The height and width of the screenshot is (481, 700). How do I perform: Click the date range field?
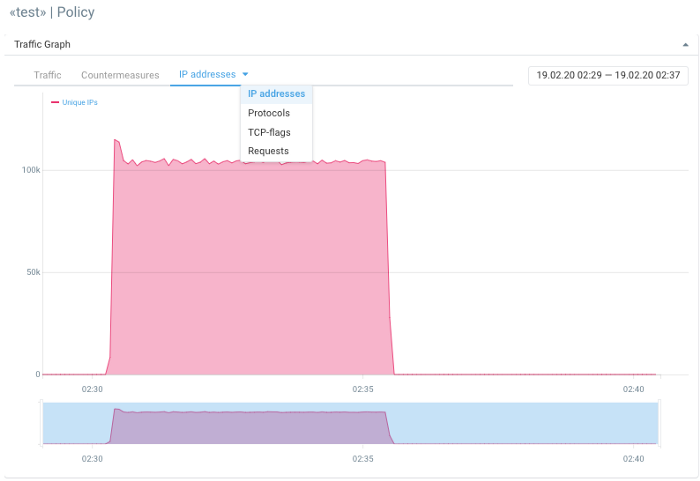(x=608, y=75)
